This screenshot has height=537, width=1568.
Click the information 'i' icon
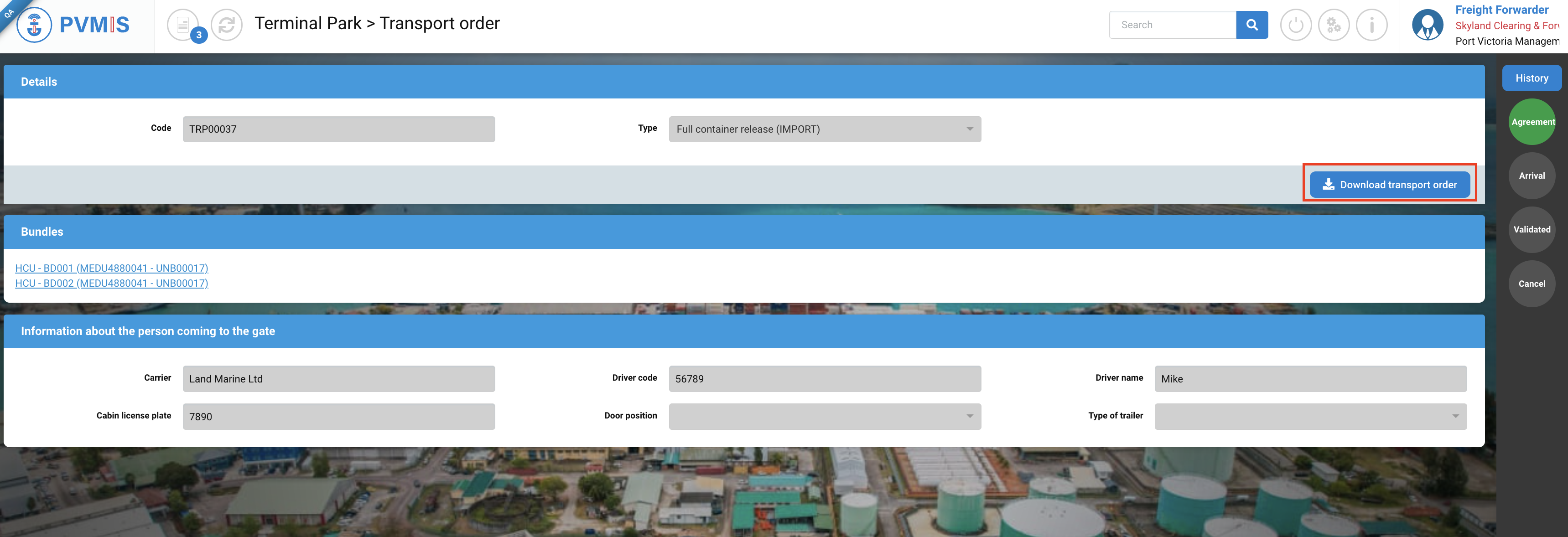coord(1371,25)
